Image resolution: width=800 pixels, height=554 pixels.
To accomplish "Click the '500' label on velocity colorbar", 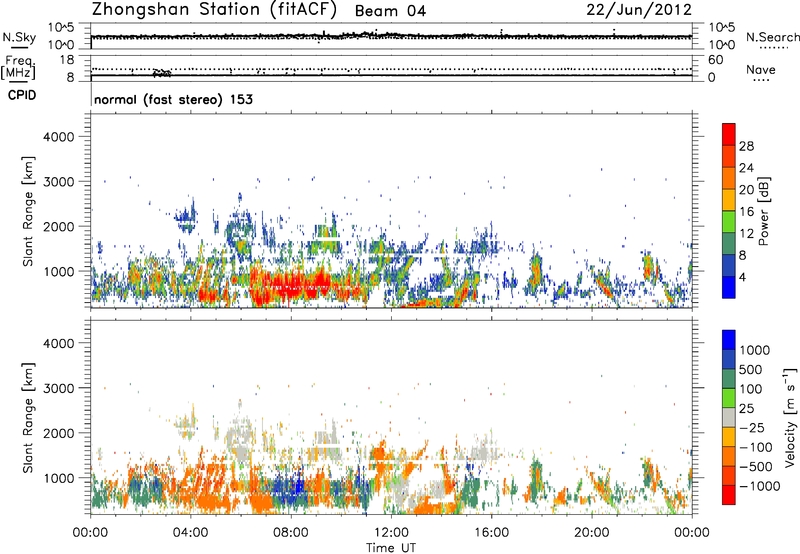I will click(751, 370).
